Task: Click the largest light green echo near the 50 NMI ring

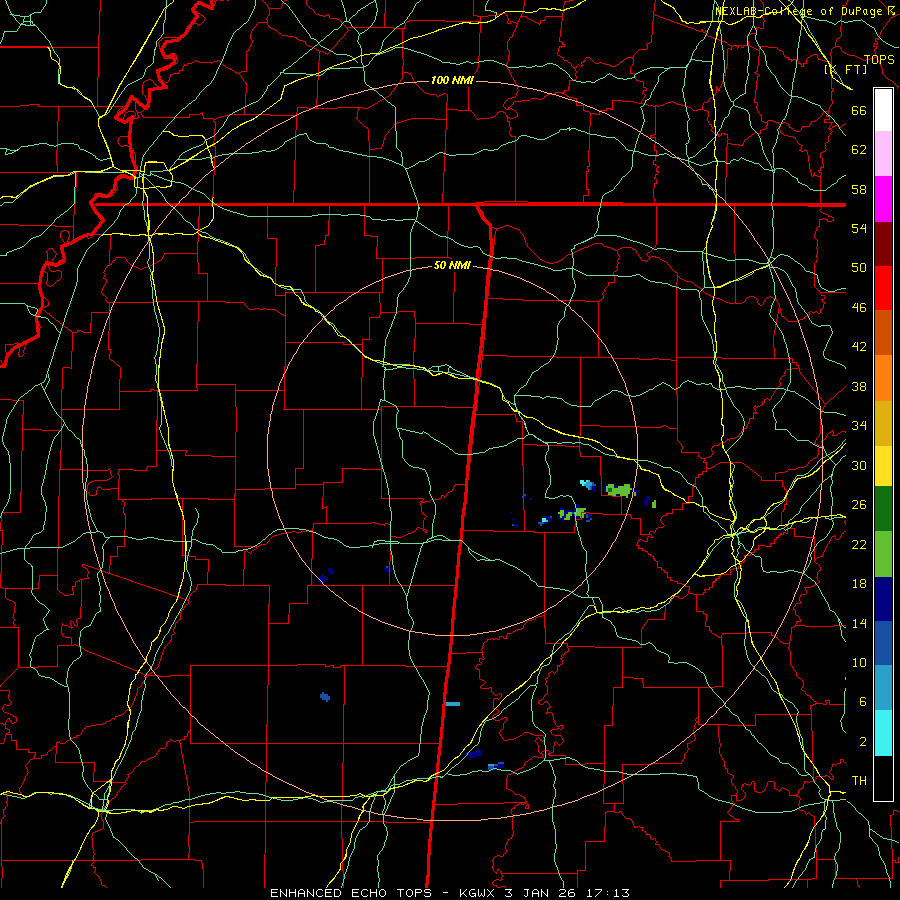Action: (618, 490)
